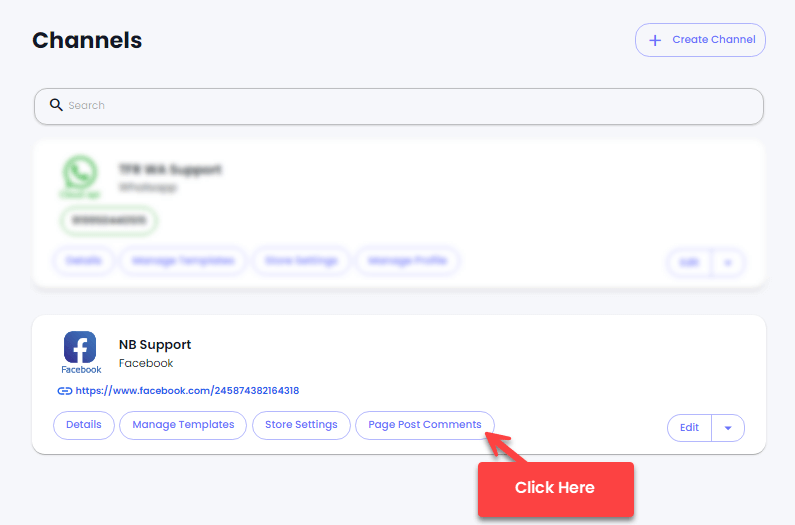
Task: Click Edit on the NB Support channel
Action: click(690, 428)
